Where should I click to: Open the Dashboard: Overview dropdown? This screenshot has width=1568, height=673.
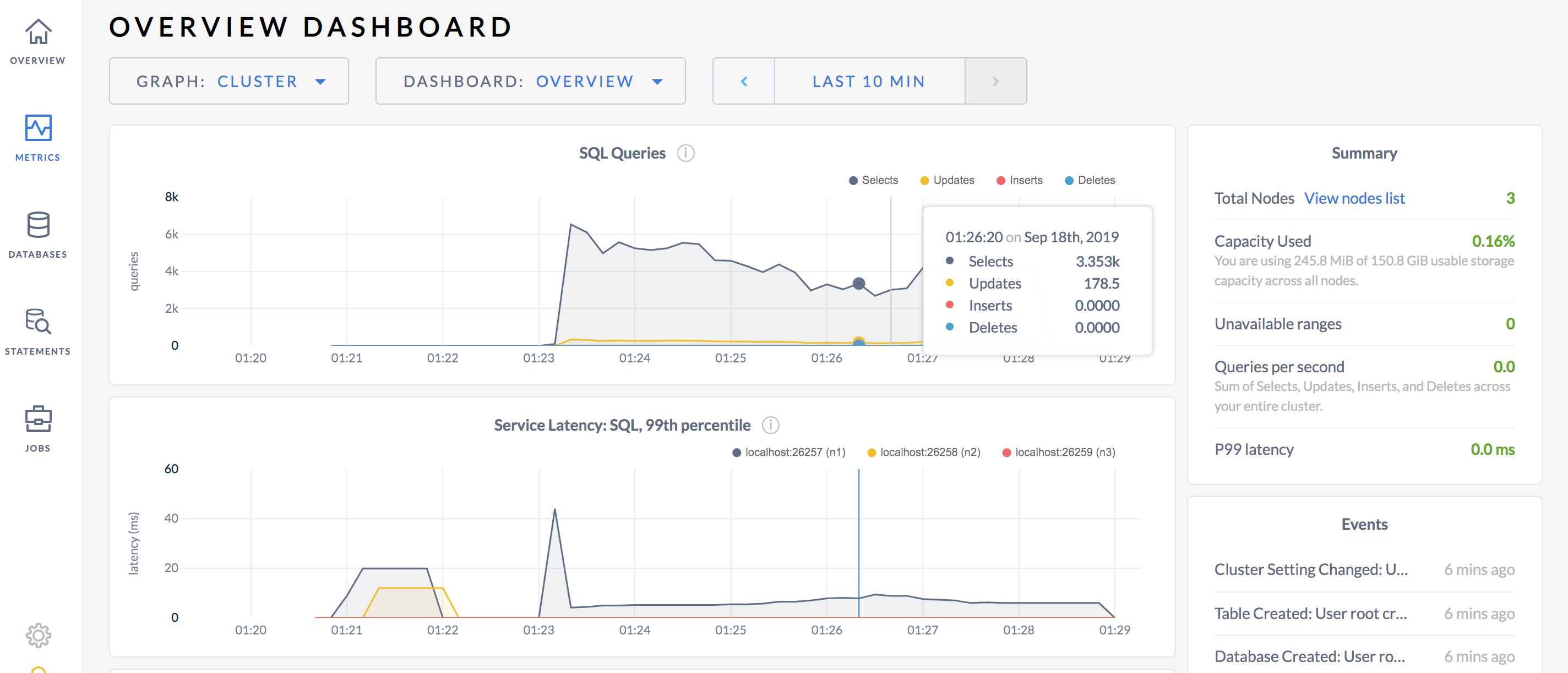(530, 81)
